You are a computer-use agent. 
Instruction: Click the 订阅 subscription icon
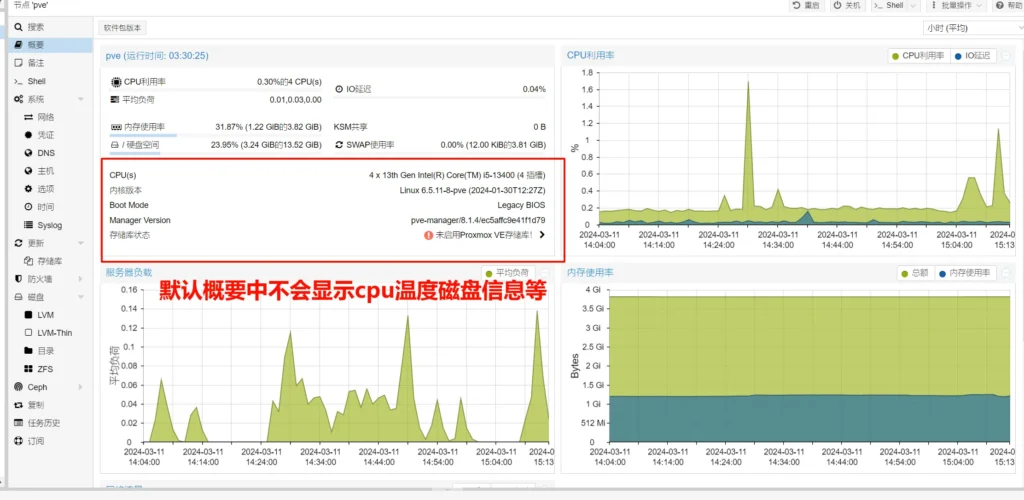pos(18,441)
